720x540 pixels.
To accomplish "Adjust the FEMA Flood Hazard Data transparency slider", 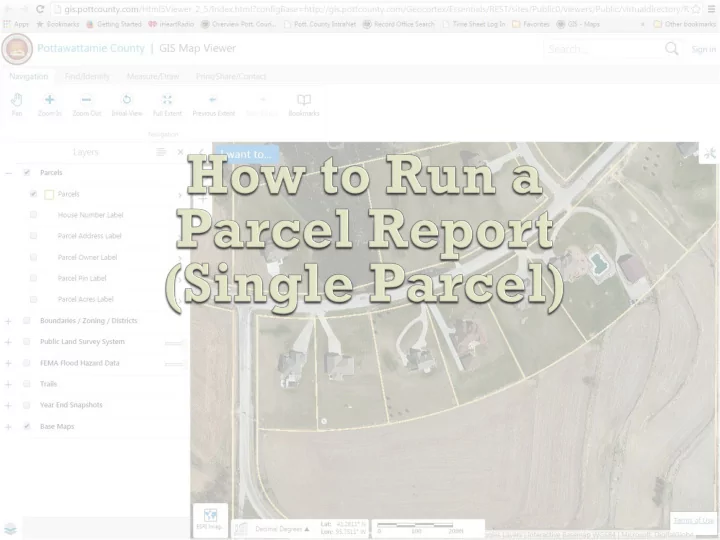I will click(174, 364).
